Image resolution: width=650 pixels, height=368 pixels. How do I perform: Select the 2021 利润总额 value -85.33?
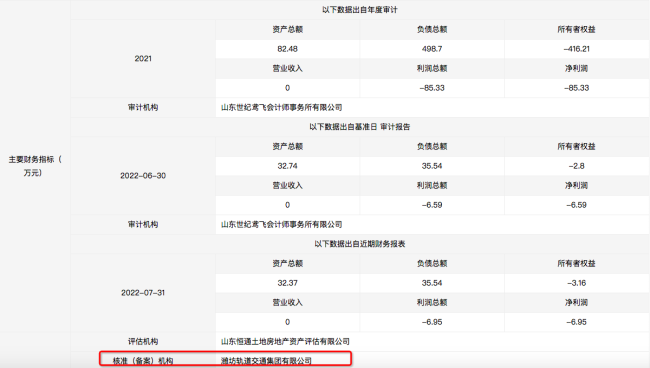coord(432,88)
